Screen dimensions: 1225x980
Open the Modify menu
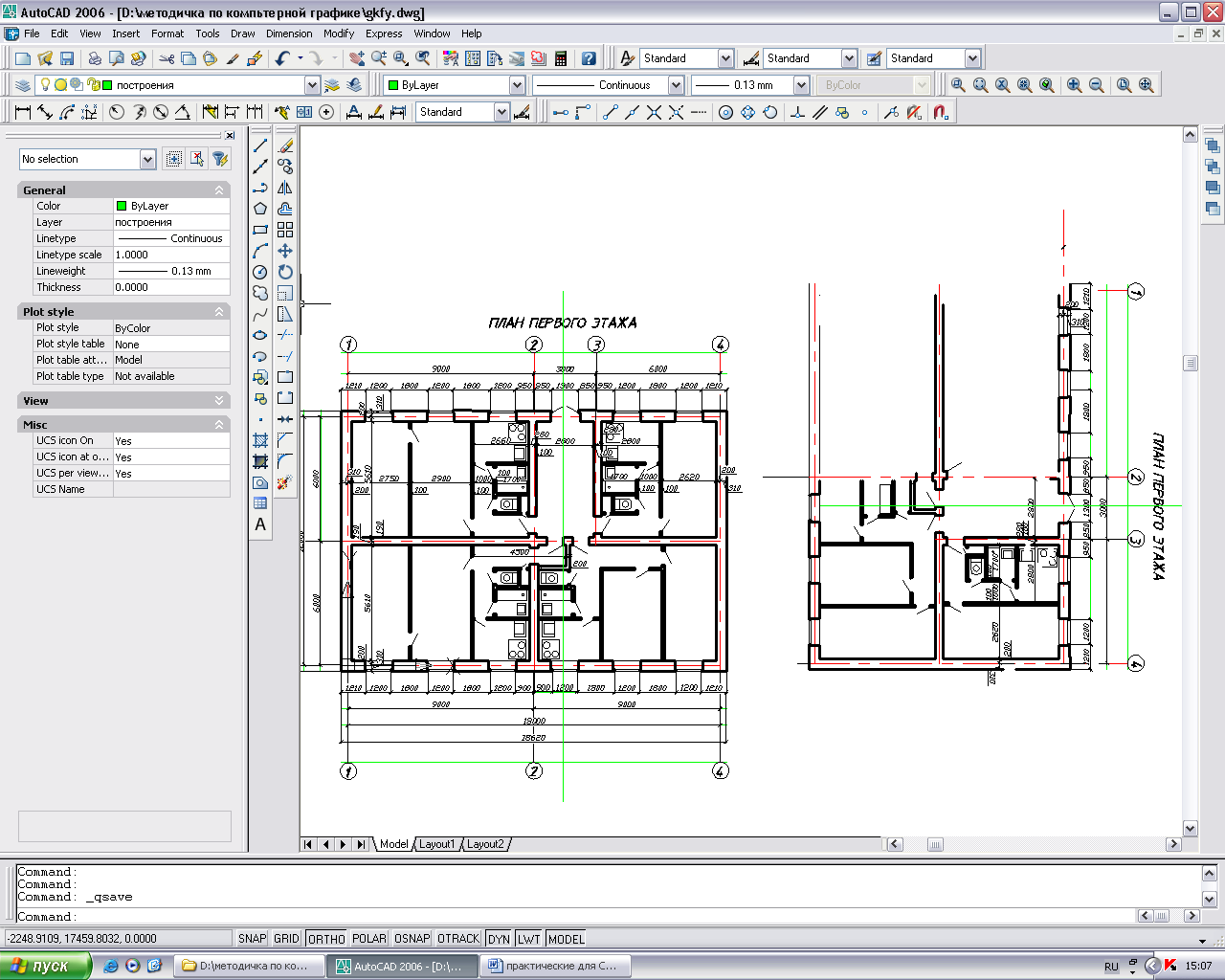tap(339, 33)
